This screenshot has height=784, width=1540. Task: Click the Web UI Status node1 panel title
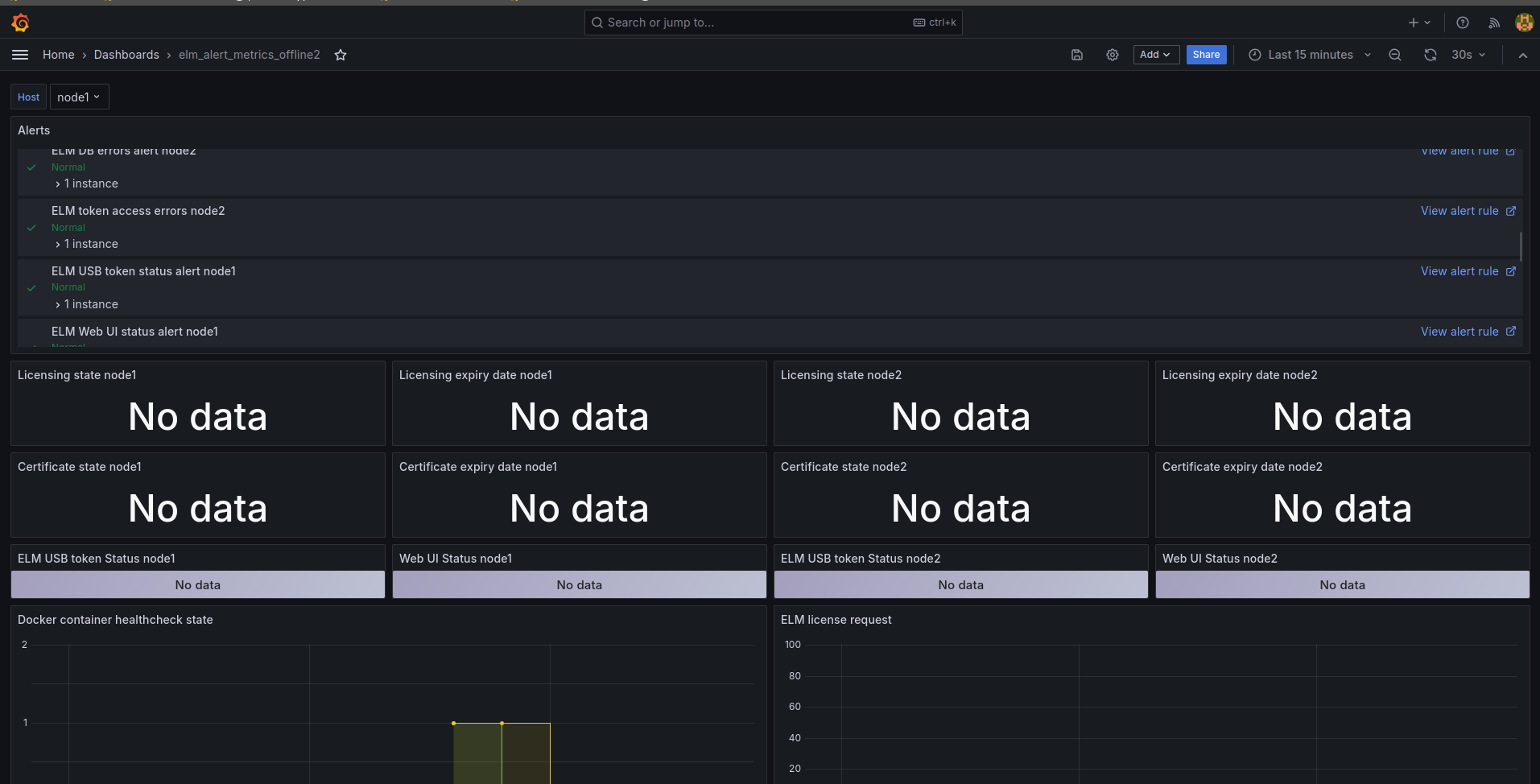tap(456, 559)
